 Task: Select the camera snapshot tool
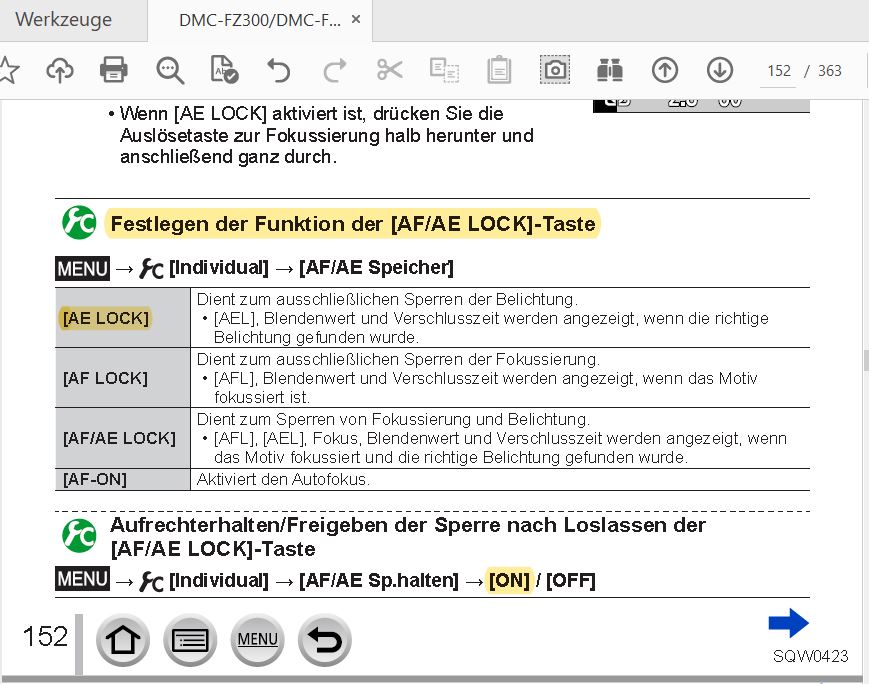(x=555, y=70)
